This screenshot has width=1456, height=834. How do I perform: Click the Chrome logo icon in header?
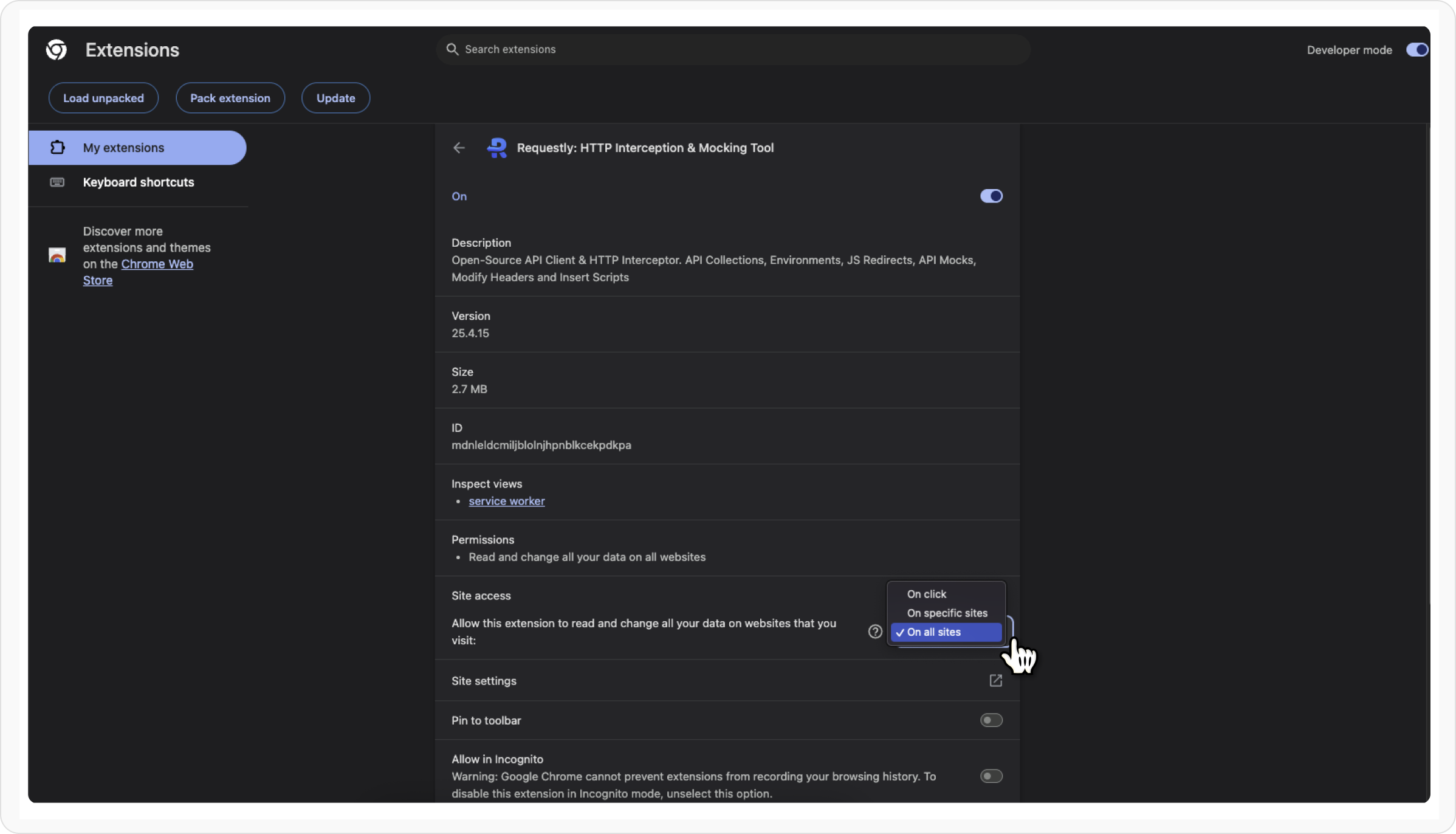click(57, 50)
